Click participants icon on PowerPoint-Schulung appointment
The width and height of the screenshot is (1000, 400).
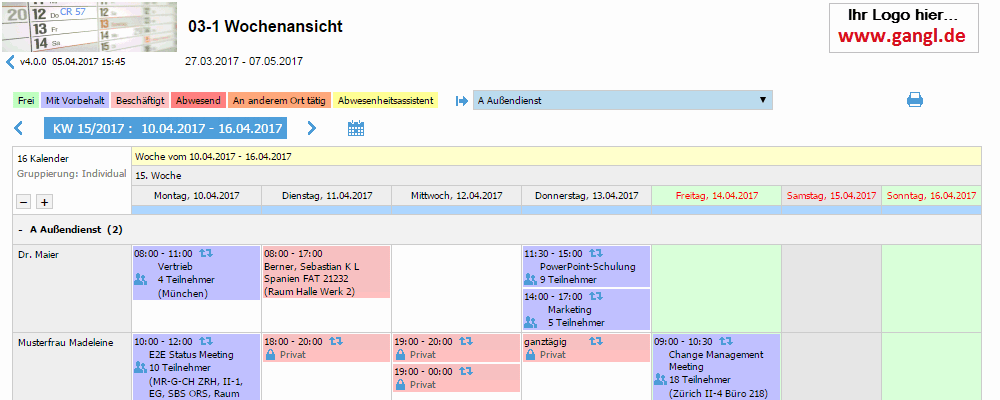pyautogui.click(x=530, y=280)
